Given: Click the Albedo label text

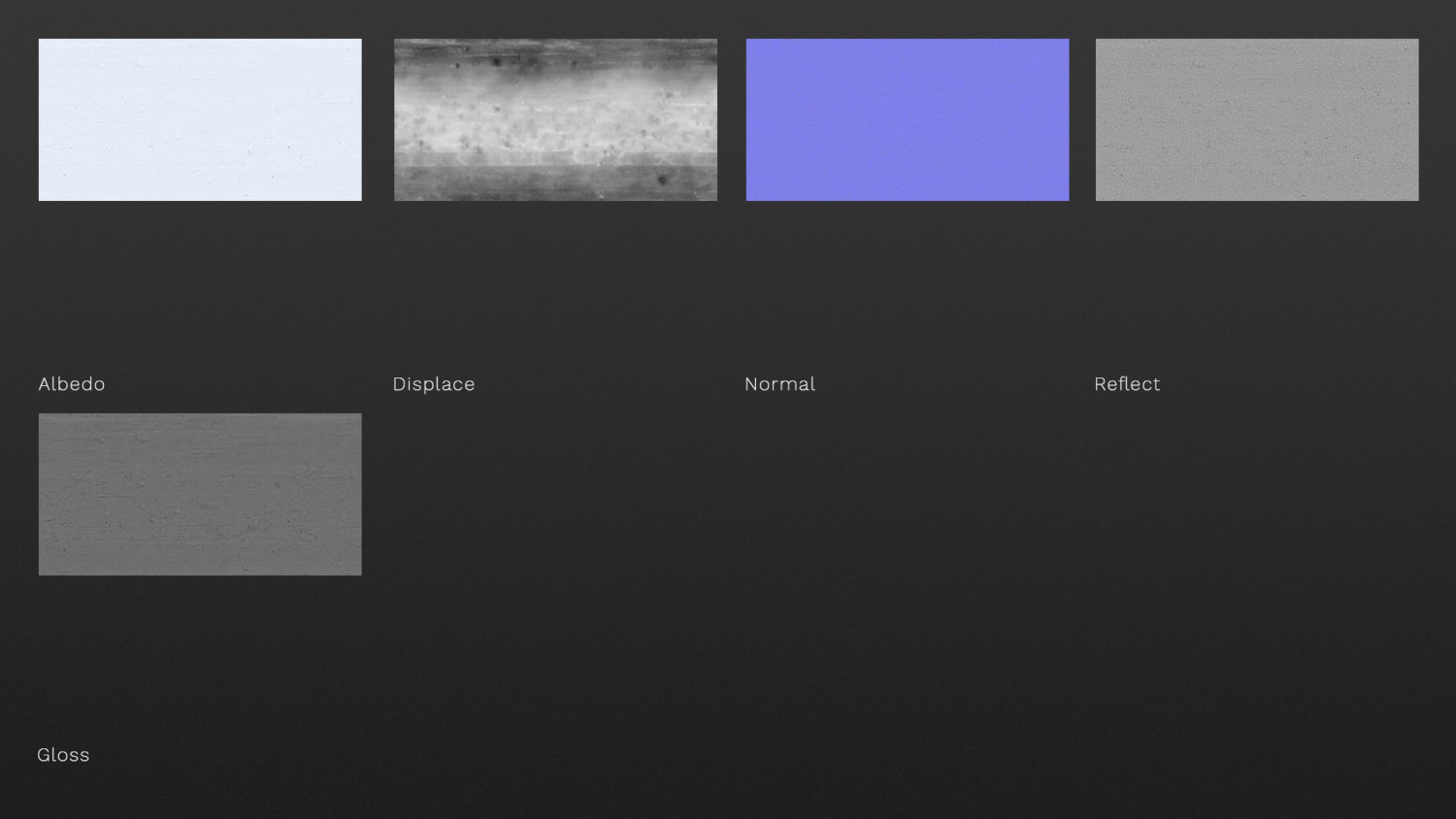Looking at the screenshot, I should click(72, 384).
